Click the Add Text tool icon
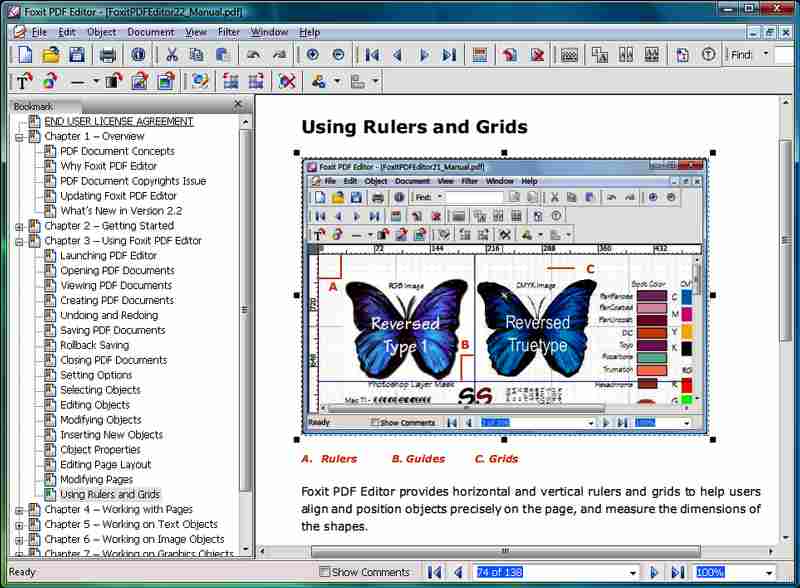Image resolution: width=800 pixels, height=588 pixels. pyautogui.click(x=24, y=81)
